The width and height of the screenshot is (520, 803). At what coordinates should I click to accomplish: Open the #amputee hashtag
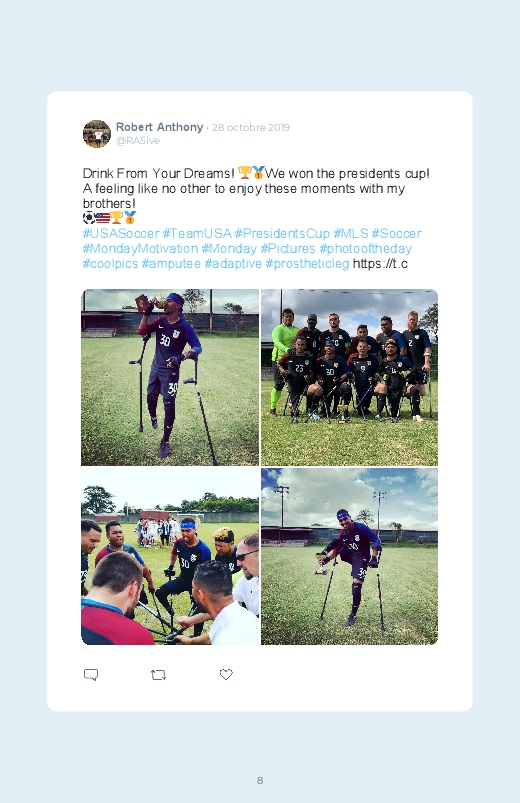coord(171,264)
